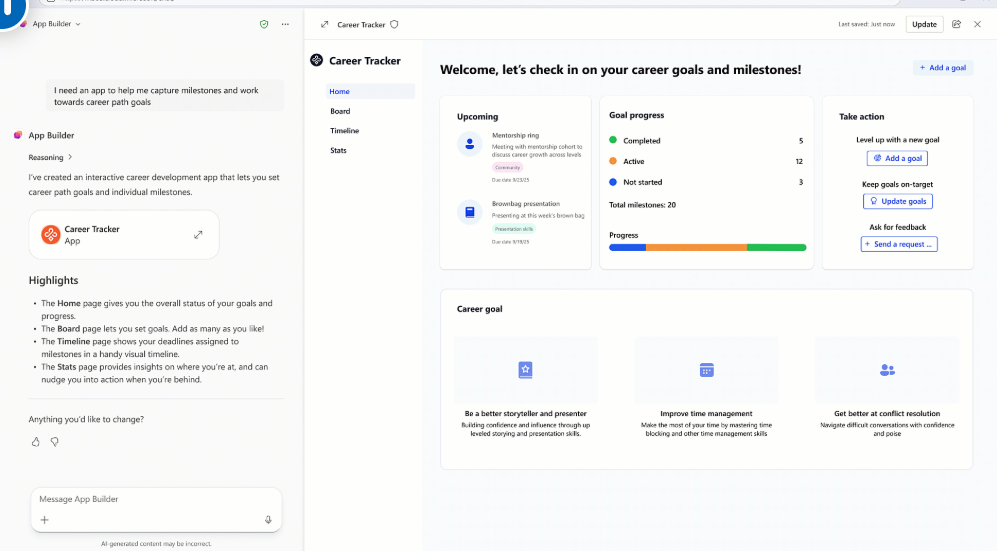This screenshot has height=551, width=997.
Task: Click the Improve time management calendar icon
Action: [706, 370]
